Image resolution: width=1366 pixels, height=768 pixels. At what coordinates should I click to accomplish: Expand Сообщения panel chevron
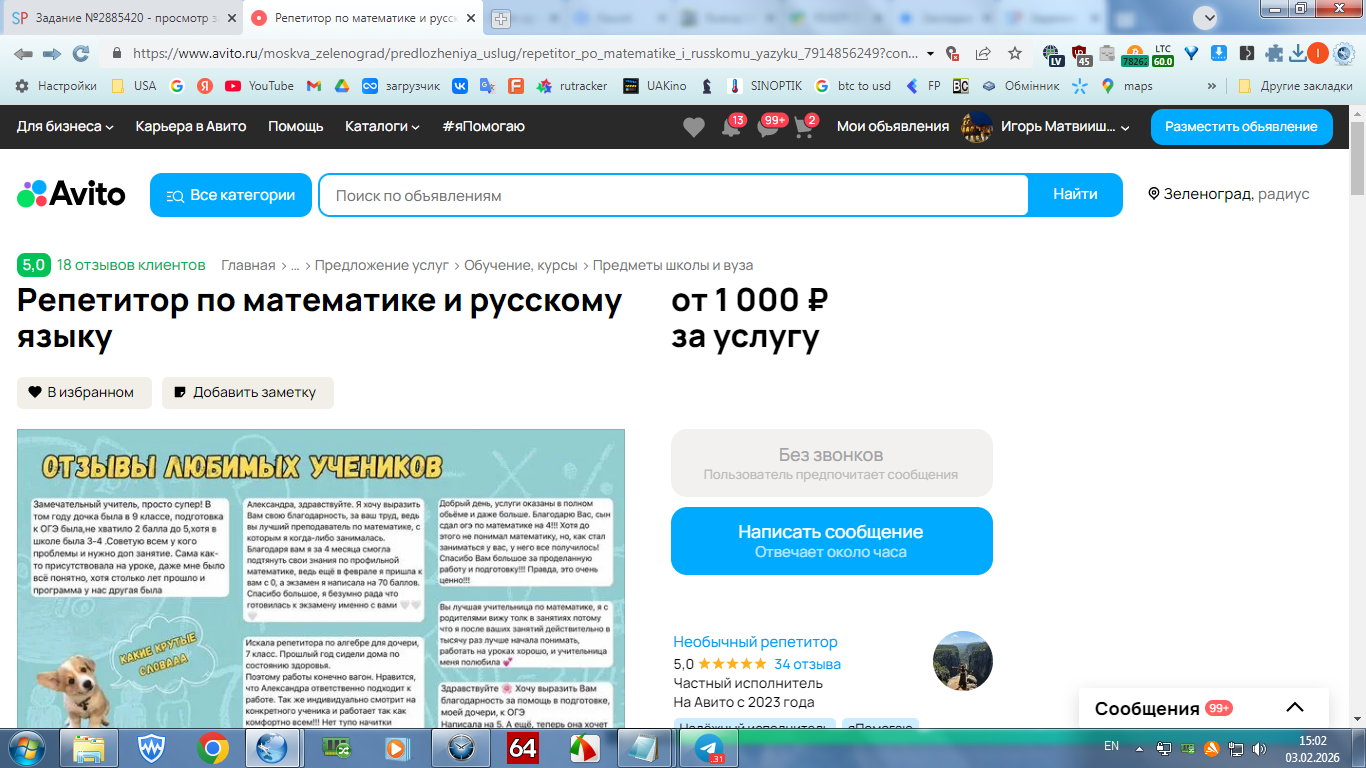pyautogui.click(x=1295, y=708)
